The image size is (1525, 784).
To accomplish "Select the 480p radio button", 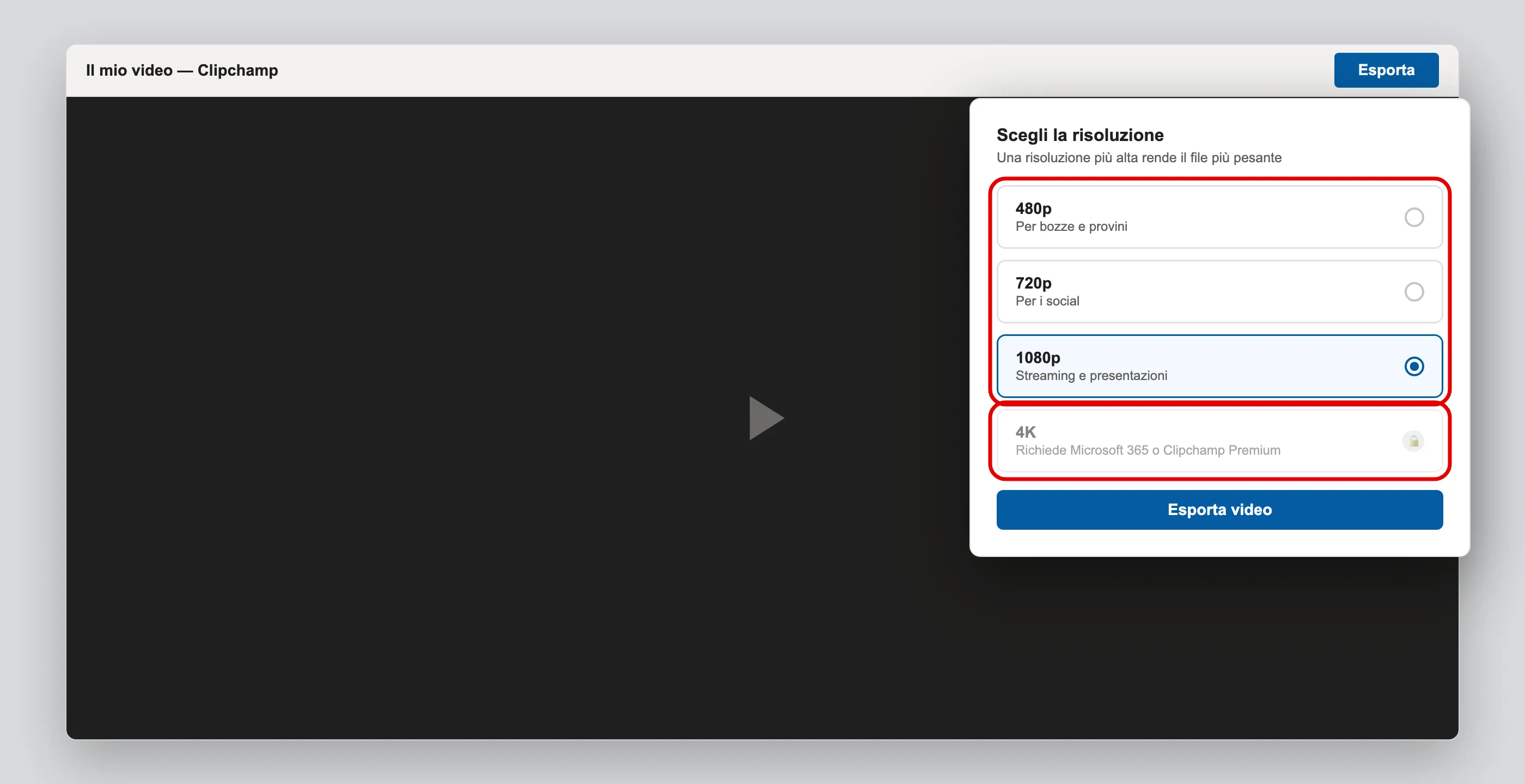I will (x=1414, y=217).
